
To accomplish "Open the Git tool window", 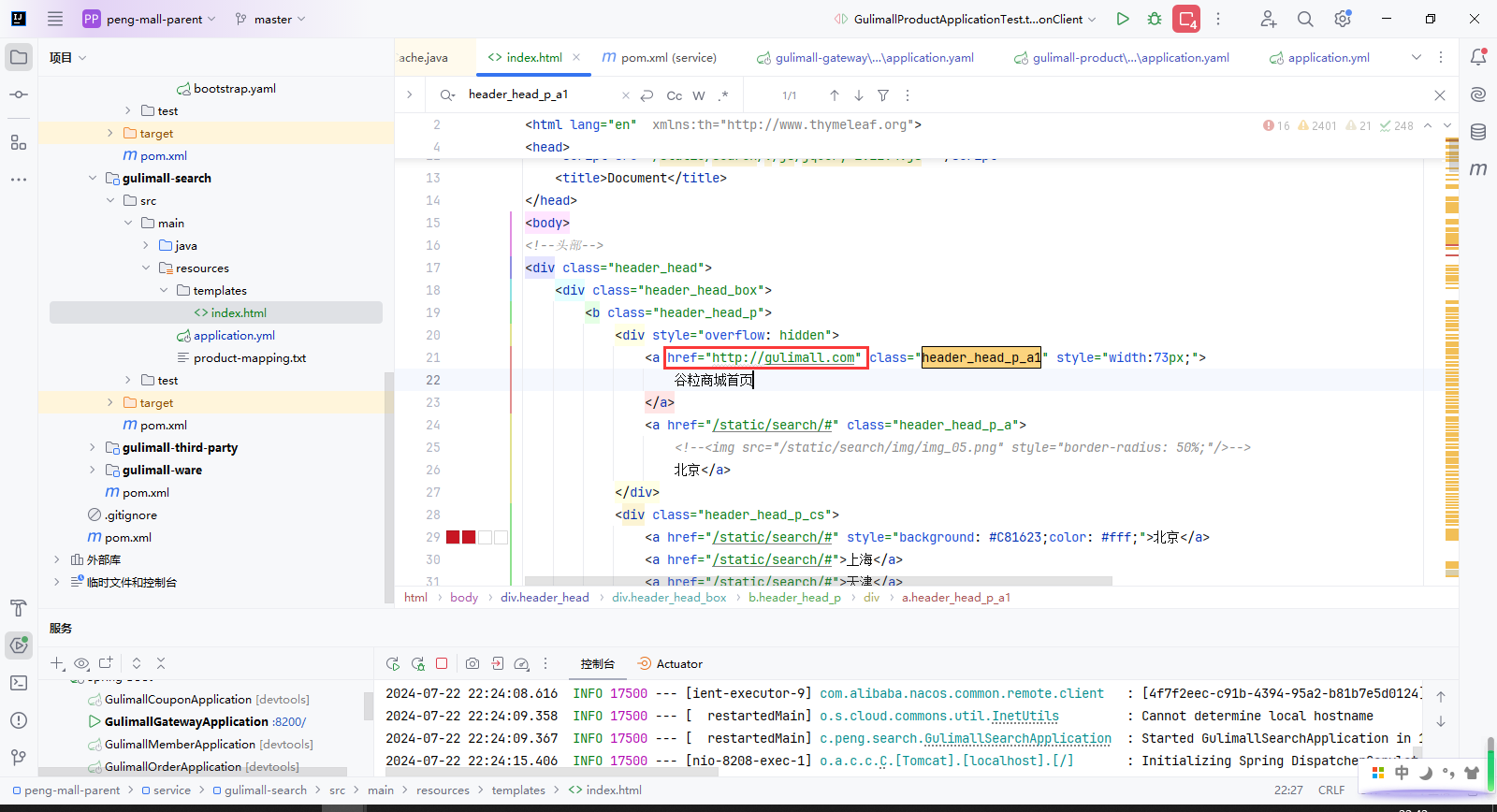I will click(19, 757).
